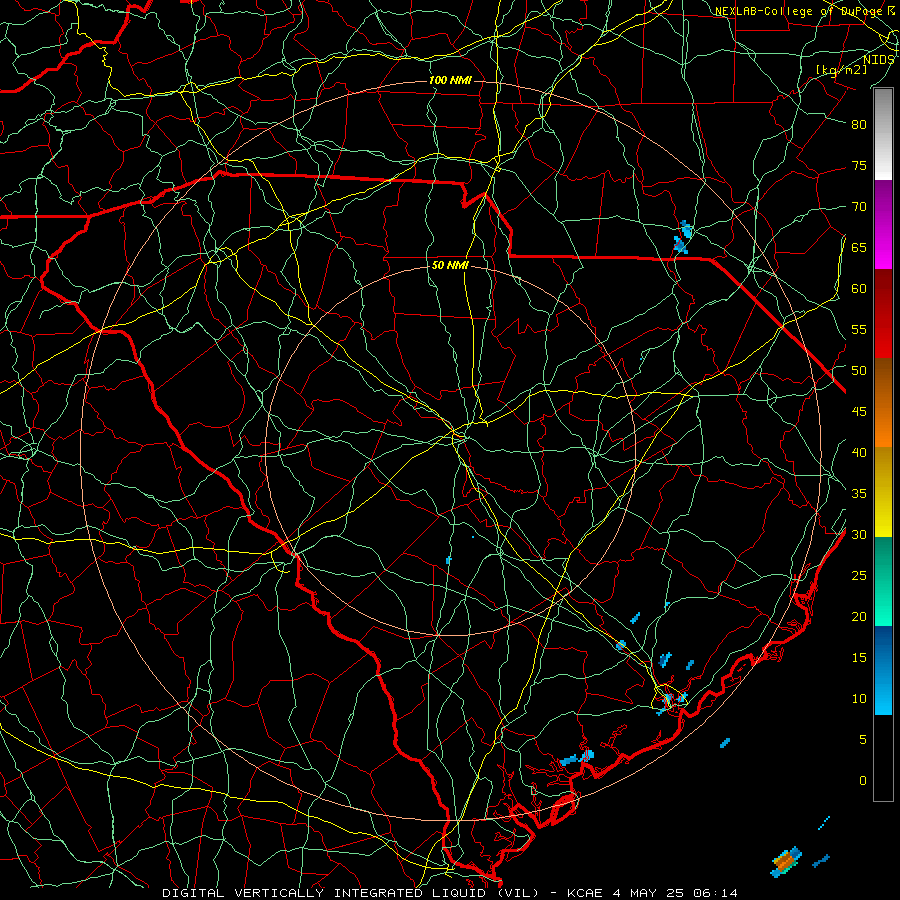The height and width of the screenshot is (900, 900).
Task: Click the 15 value on the color scale
Action: click(x=859, y=658)
